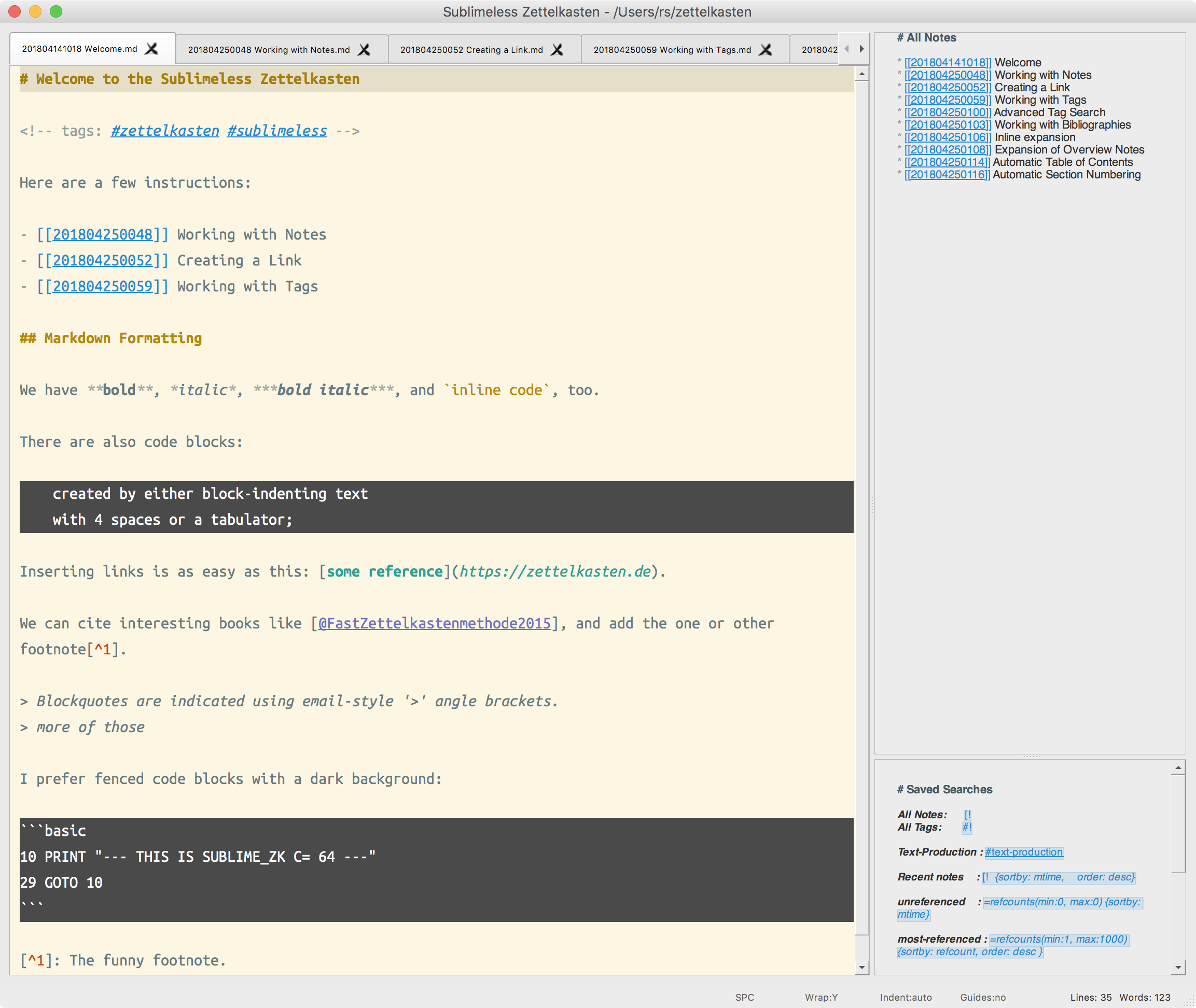Click editor scrollbar up arrow
This screenshot has height=1008, width=1196.
pos(861,74)
